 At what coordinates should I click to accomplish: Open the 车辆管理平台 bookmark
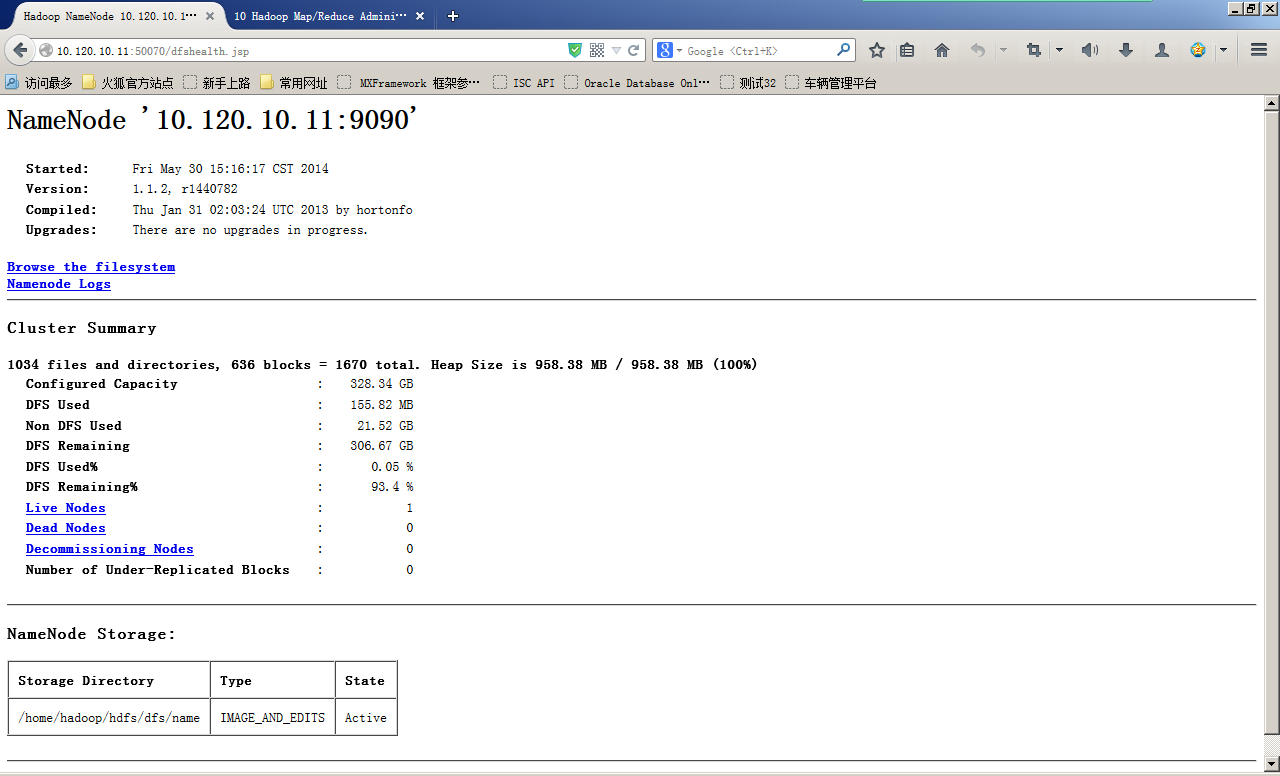coord(831,83)
